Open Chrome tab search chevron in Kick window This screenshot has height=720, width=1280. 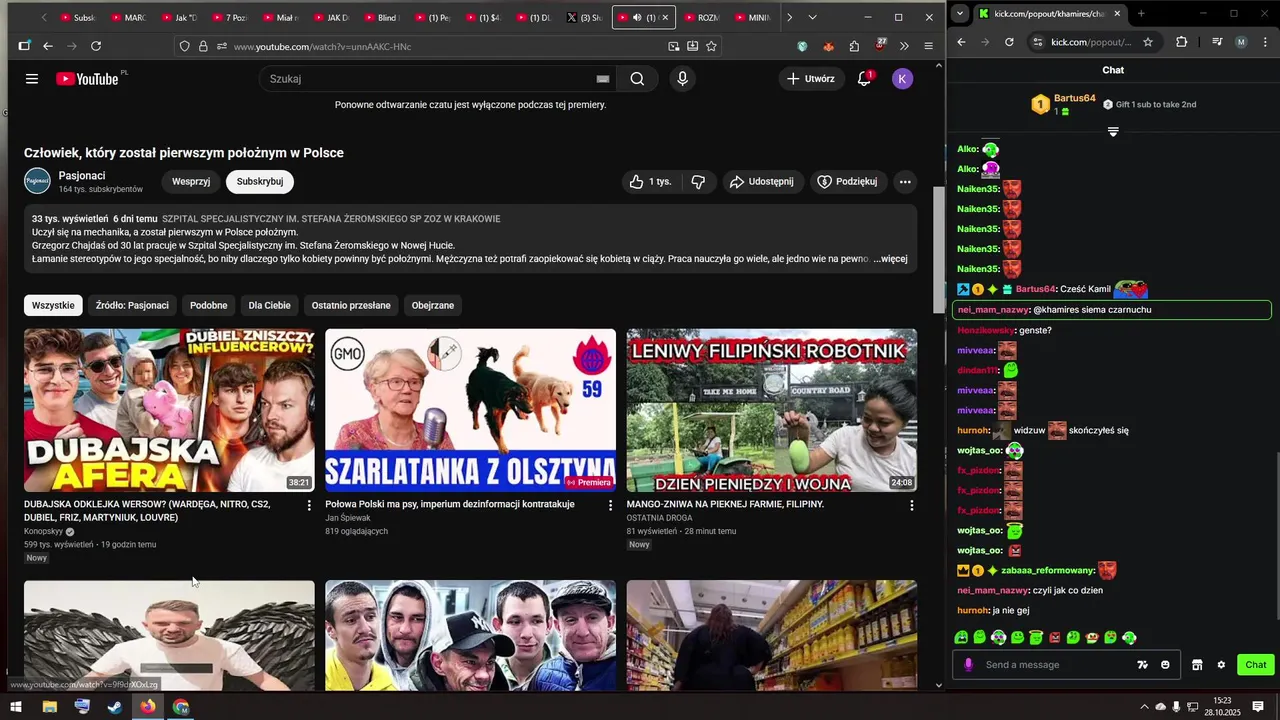tap(960, 13)
